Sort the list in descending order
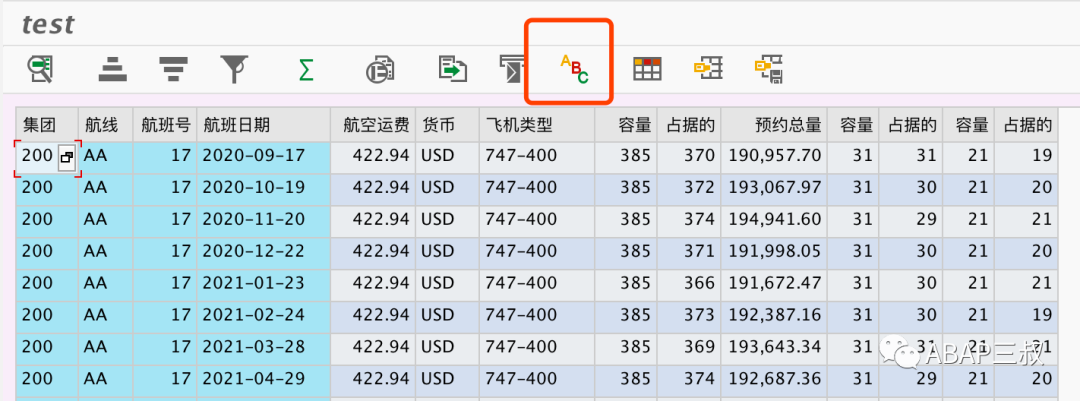 174,69
